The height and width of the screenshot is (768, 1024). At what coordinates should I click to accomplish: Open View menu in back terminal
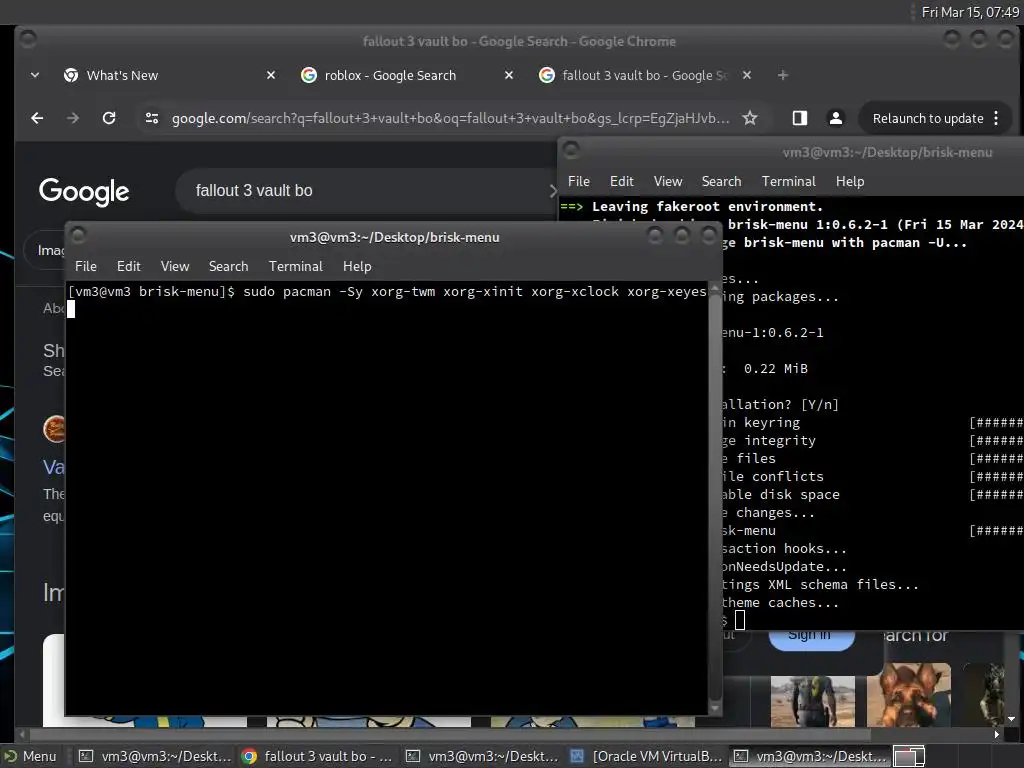pyautogui.click(x=668, y=182)
